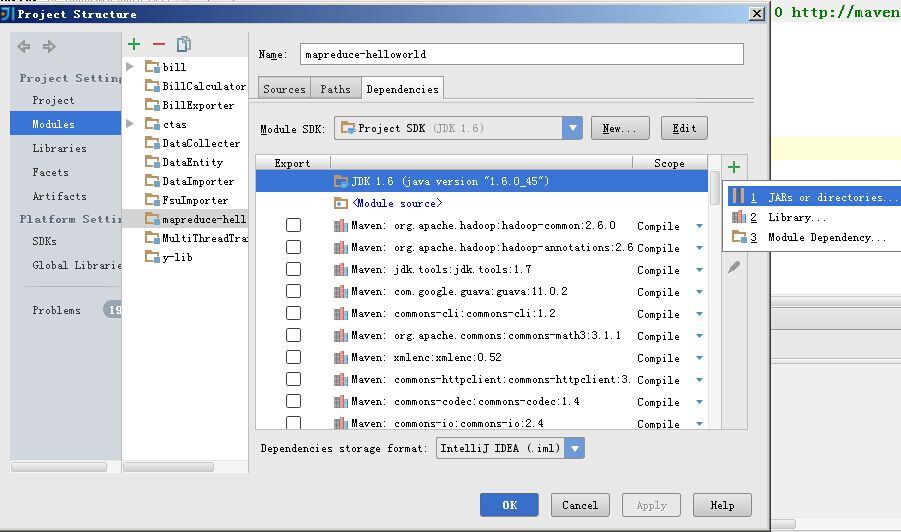Toggle export for xmlenc:0.52

pos(293,357)
